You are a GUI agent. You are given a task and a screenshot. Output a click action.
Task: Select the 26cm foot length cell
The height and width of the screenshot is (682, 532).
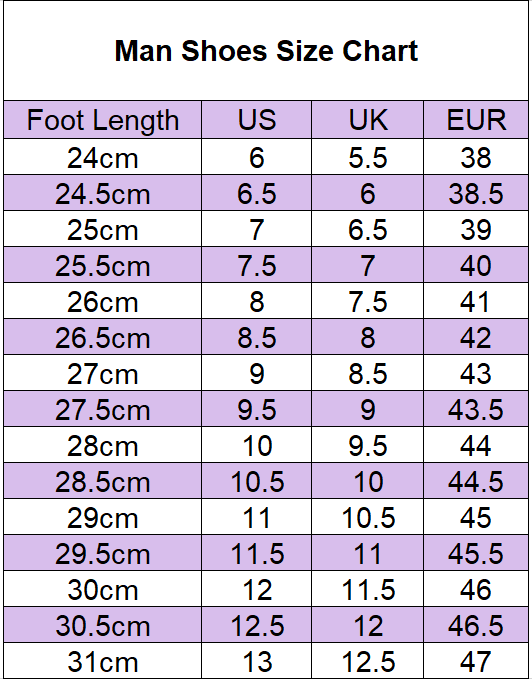pos(103,301)
